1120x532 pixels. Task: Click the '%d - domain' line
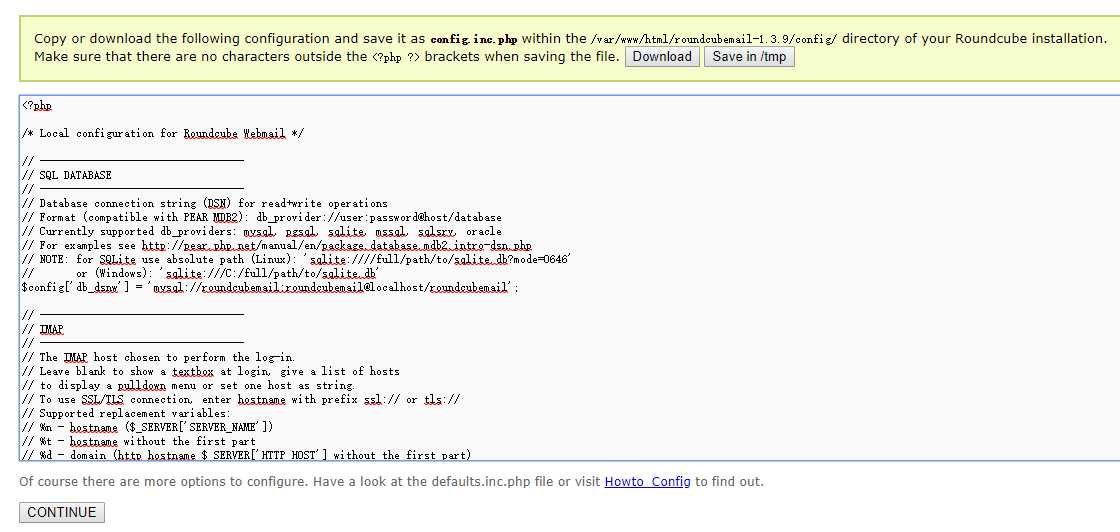tap(246, 455)
